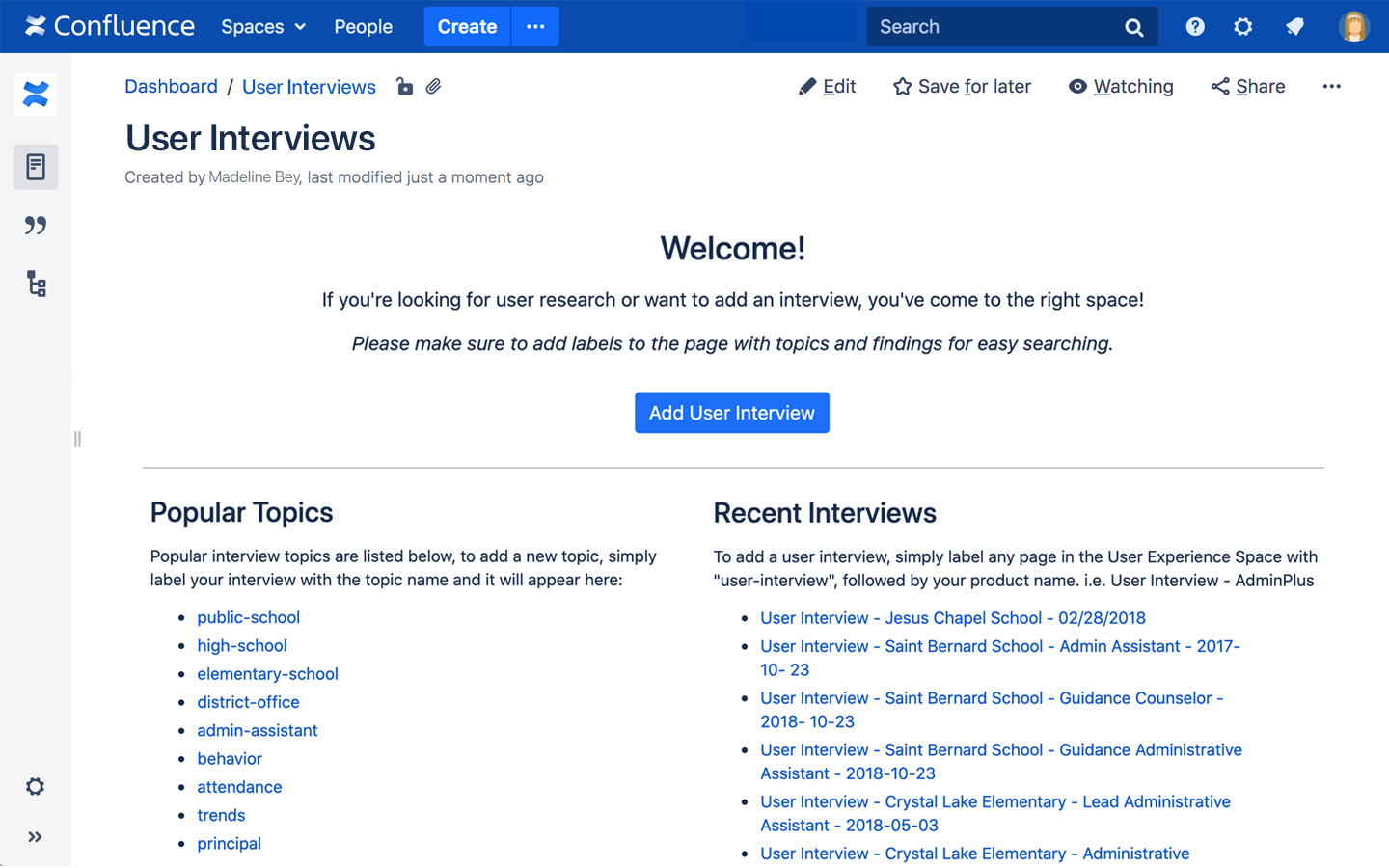Viewport: 1389px width, 868px height.
Task: Open the Spaces dropdown menu
Action: (263, 27)
